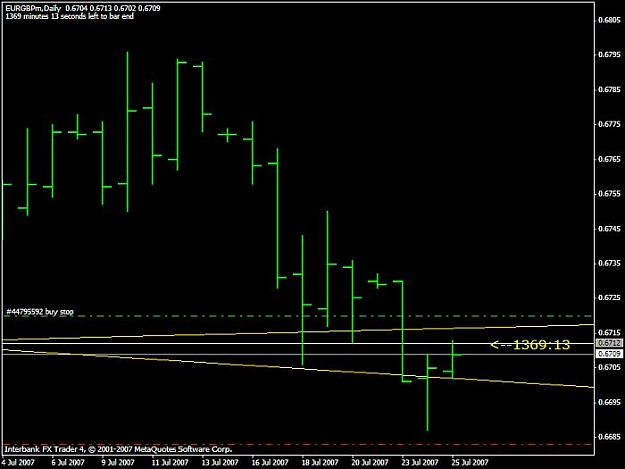Viewport: 625px width, 469px height.
Task: Click the 0.6785 price scale label
Action: point(609,89)
